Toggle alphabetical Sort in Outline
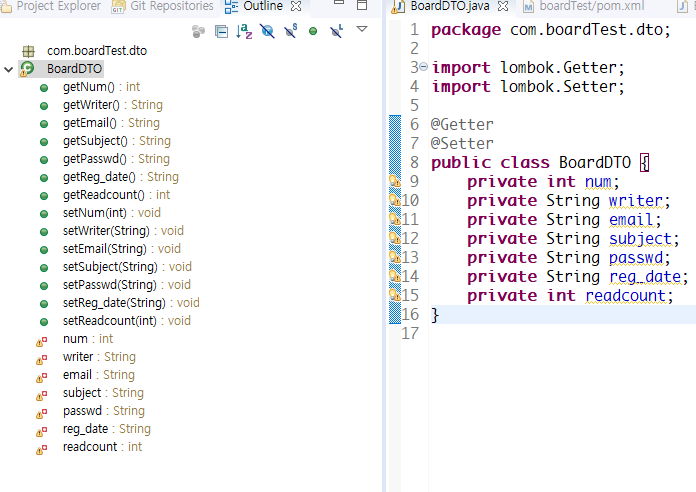Image resolution: width=696 pixels, height=492 pixels. (244, 31)
